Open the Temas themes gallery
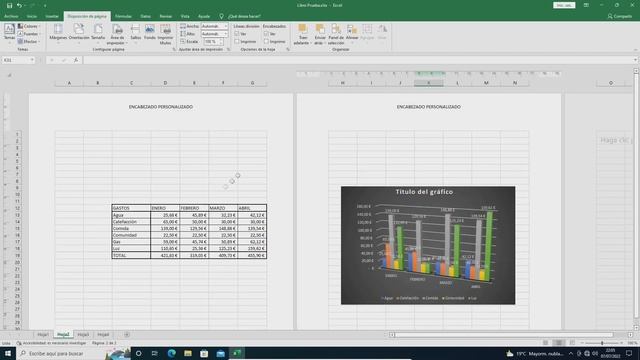The height and width of the screenshot is (360, 640). pos(9,32)
